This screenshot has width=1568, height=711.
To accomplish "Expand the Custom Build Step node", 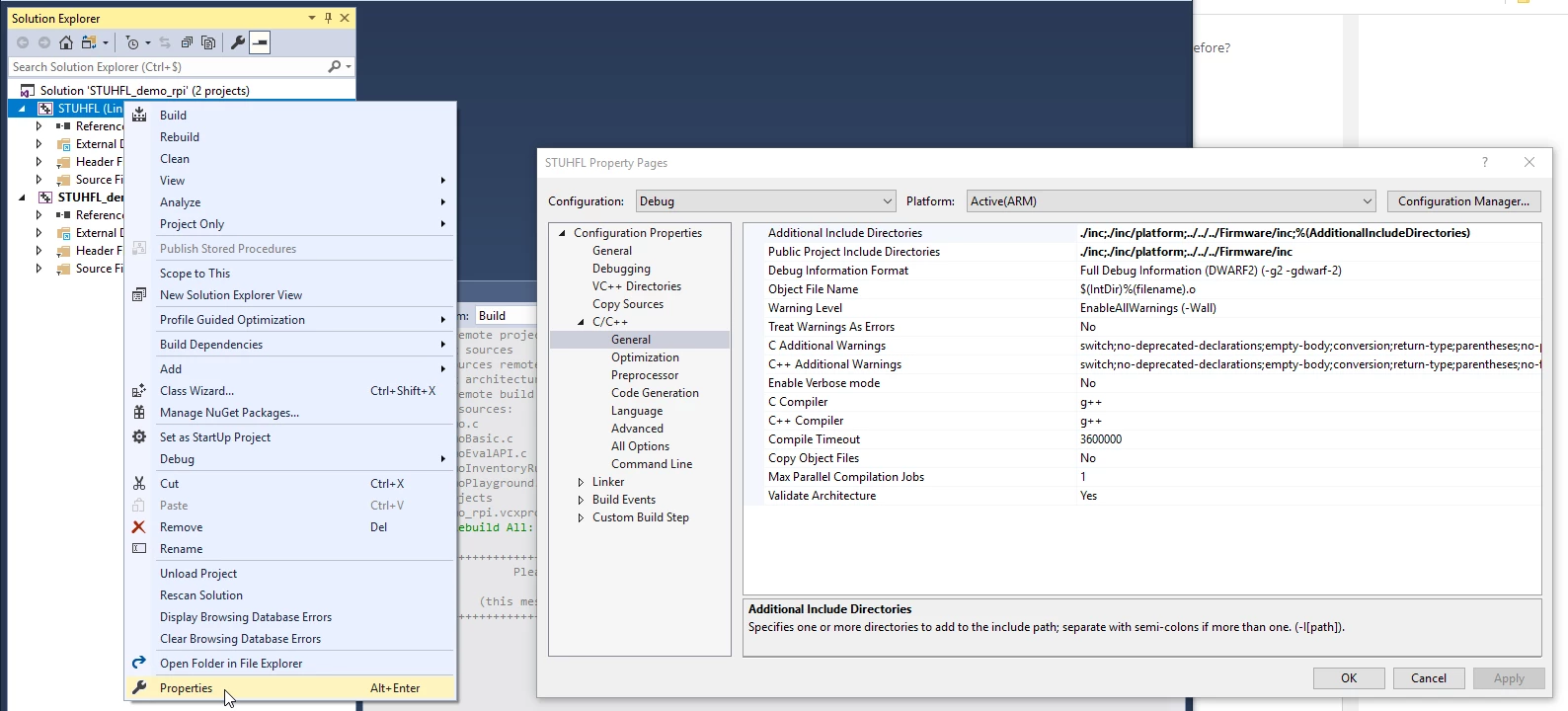I will coord(582,517).
